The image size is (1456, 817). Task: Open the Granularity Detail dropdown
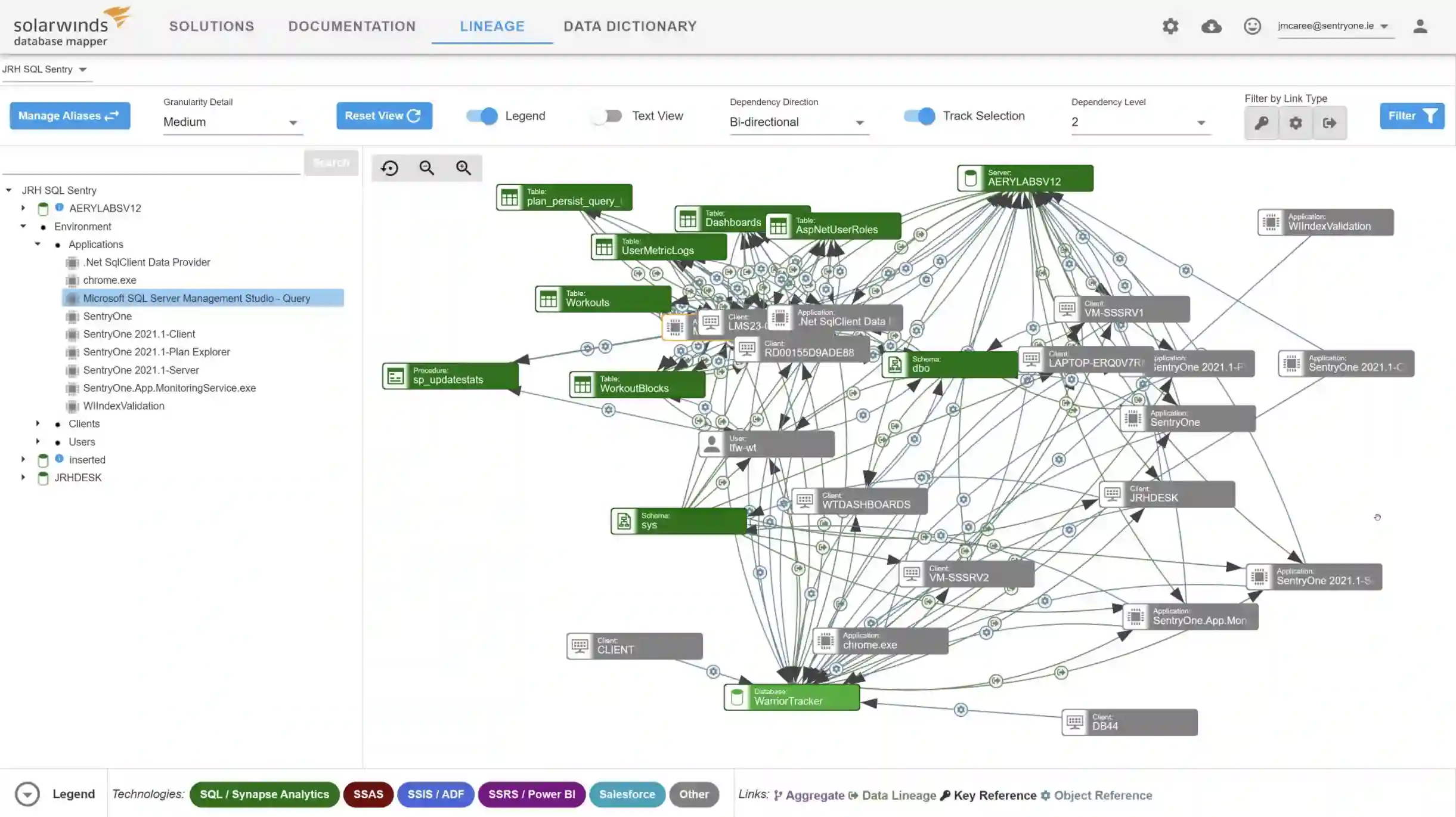[231, 121]
